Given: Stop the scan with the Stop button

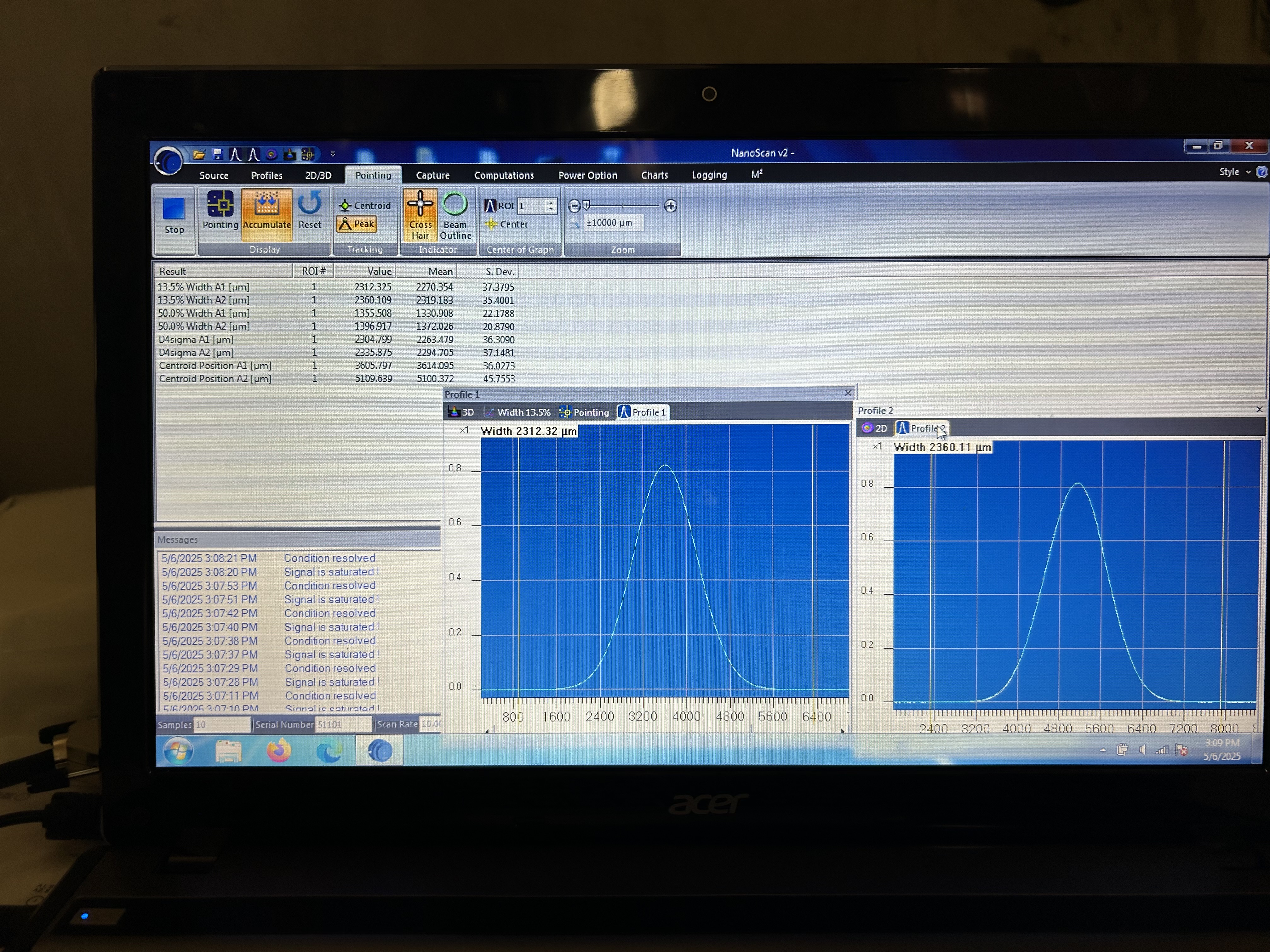Looking at the screenshot, I should [174, 216].
